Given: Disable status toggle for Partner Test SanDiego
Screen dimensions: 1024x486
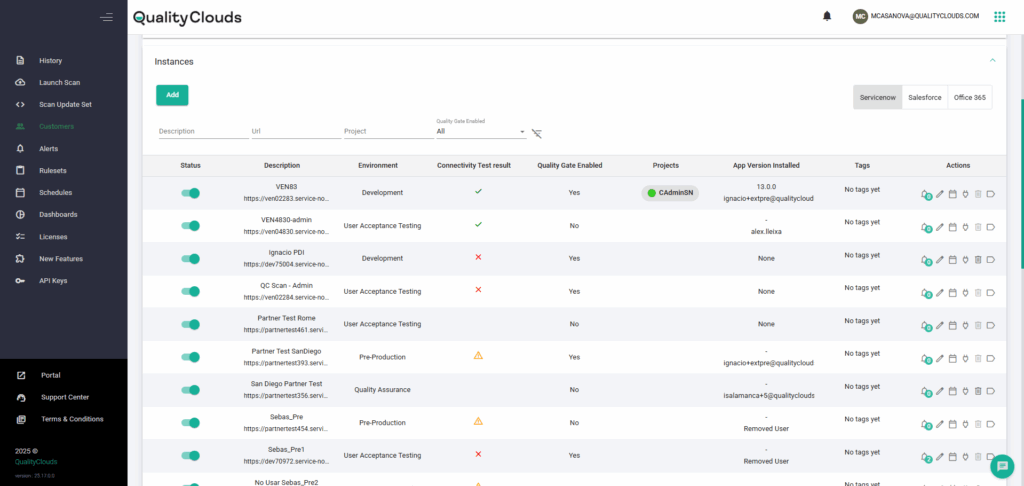Looking at the screenshot, I should coord(190,357).
